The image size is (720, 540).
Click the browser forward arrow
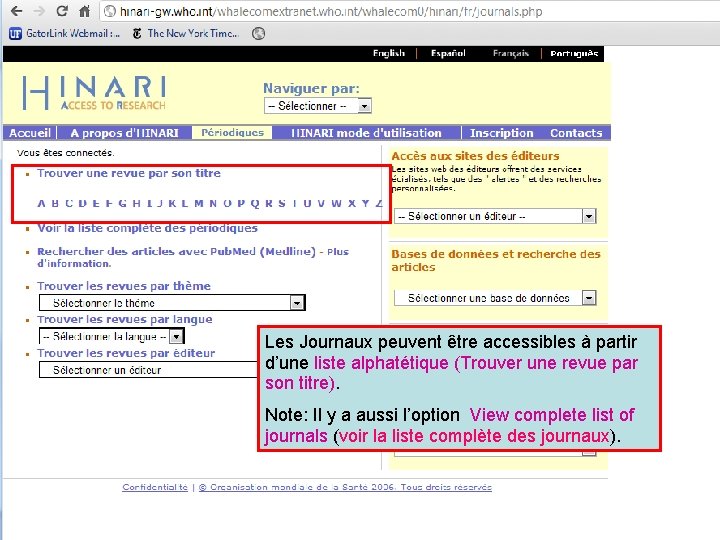pos(39,11)
